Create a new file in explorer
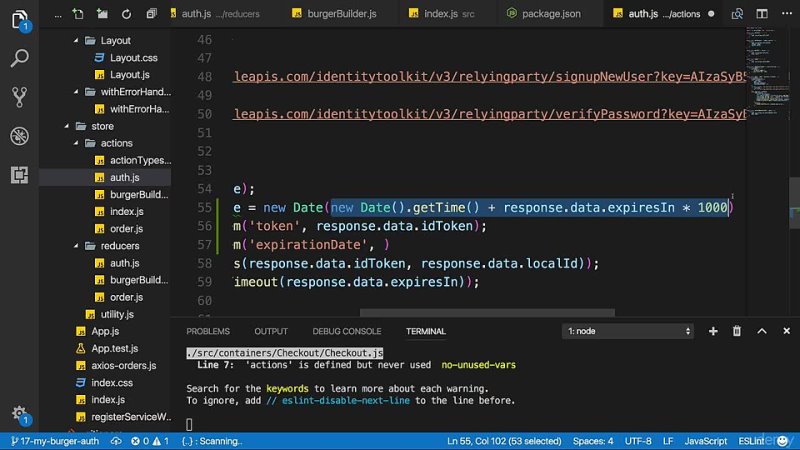Screen dimensions: 800x450 (78, 14)
